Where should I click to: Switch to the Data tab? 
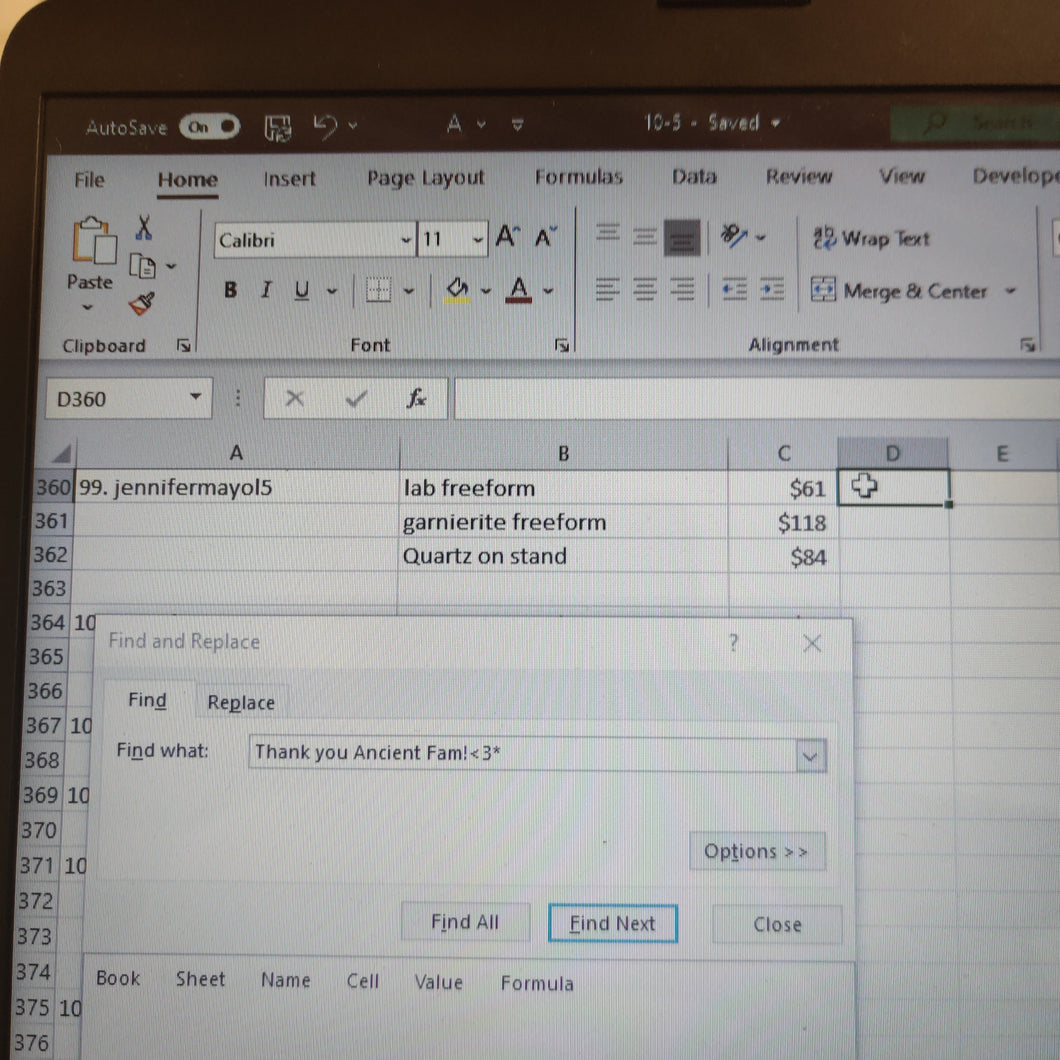point(694,176)
